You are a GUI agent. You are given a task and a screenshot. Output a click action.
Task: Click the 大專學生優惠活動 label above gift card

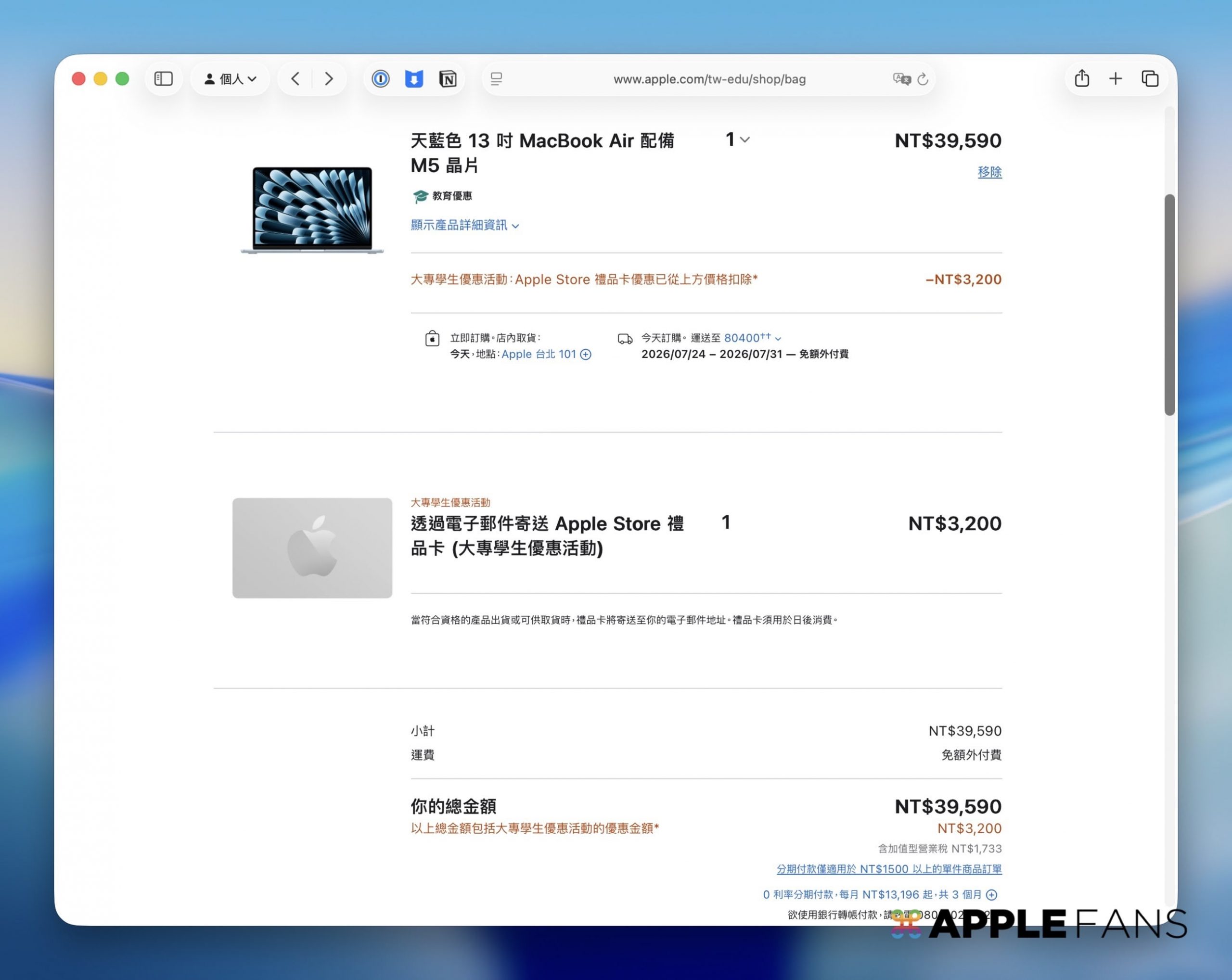pos(450,503)
